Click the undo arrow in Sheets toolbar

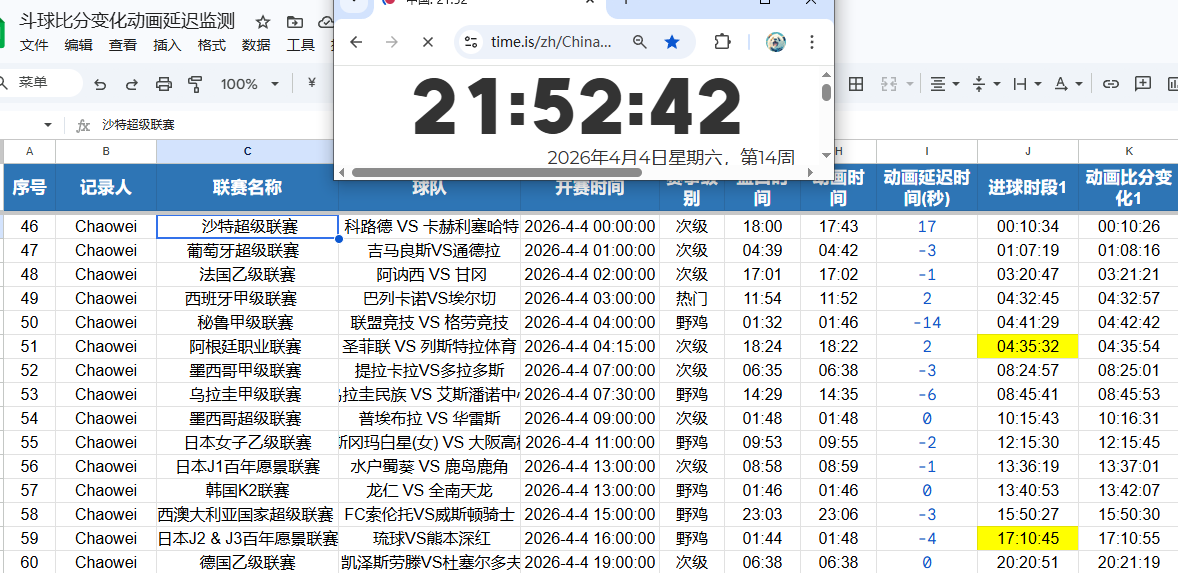(x=100, y=84)
